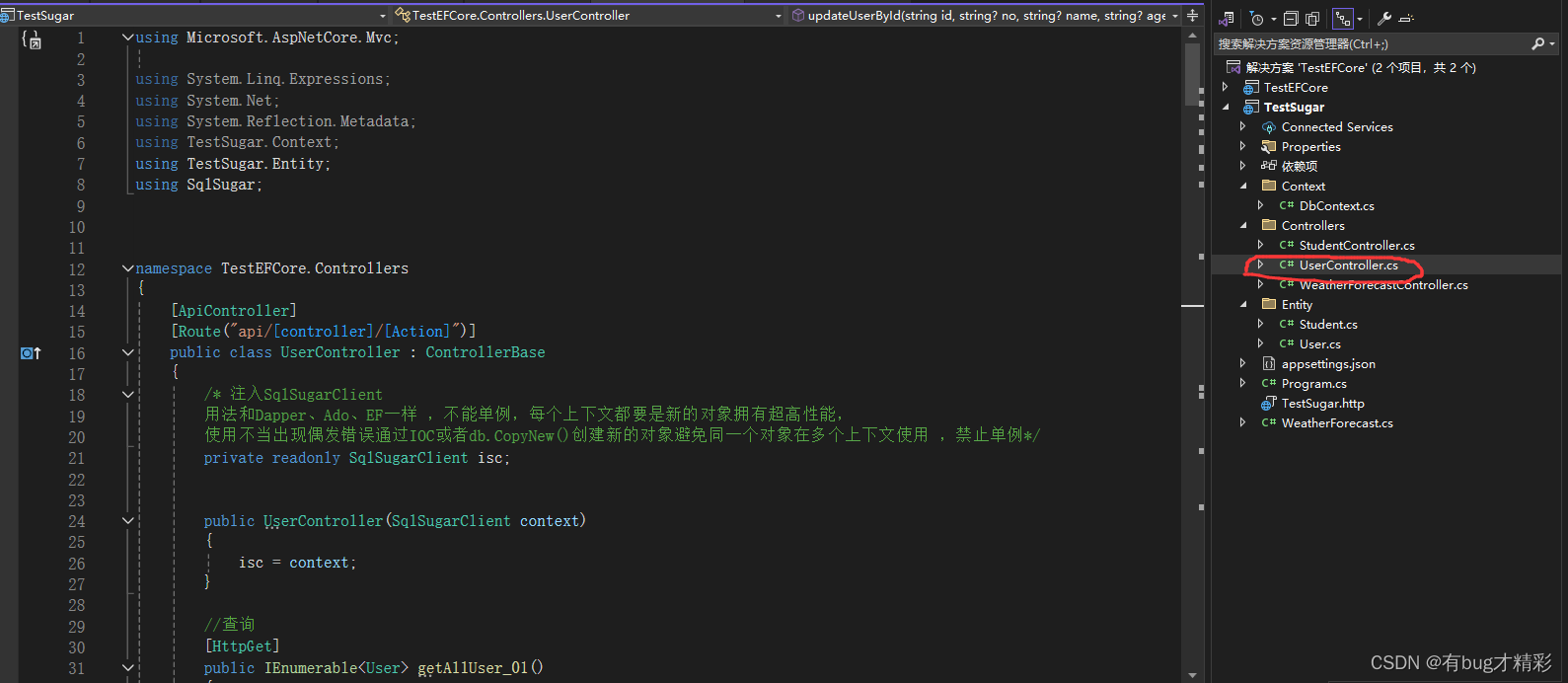Open the sync view options dropdown arrow
Image resolution: width=1568 pixels, height=683 pixels.
[x=1360, y=18]
